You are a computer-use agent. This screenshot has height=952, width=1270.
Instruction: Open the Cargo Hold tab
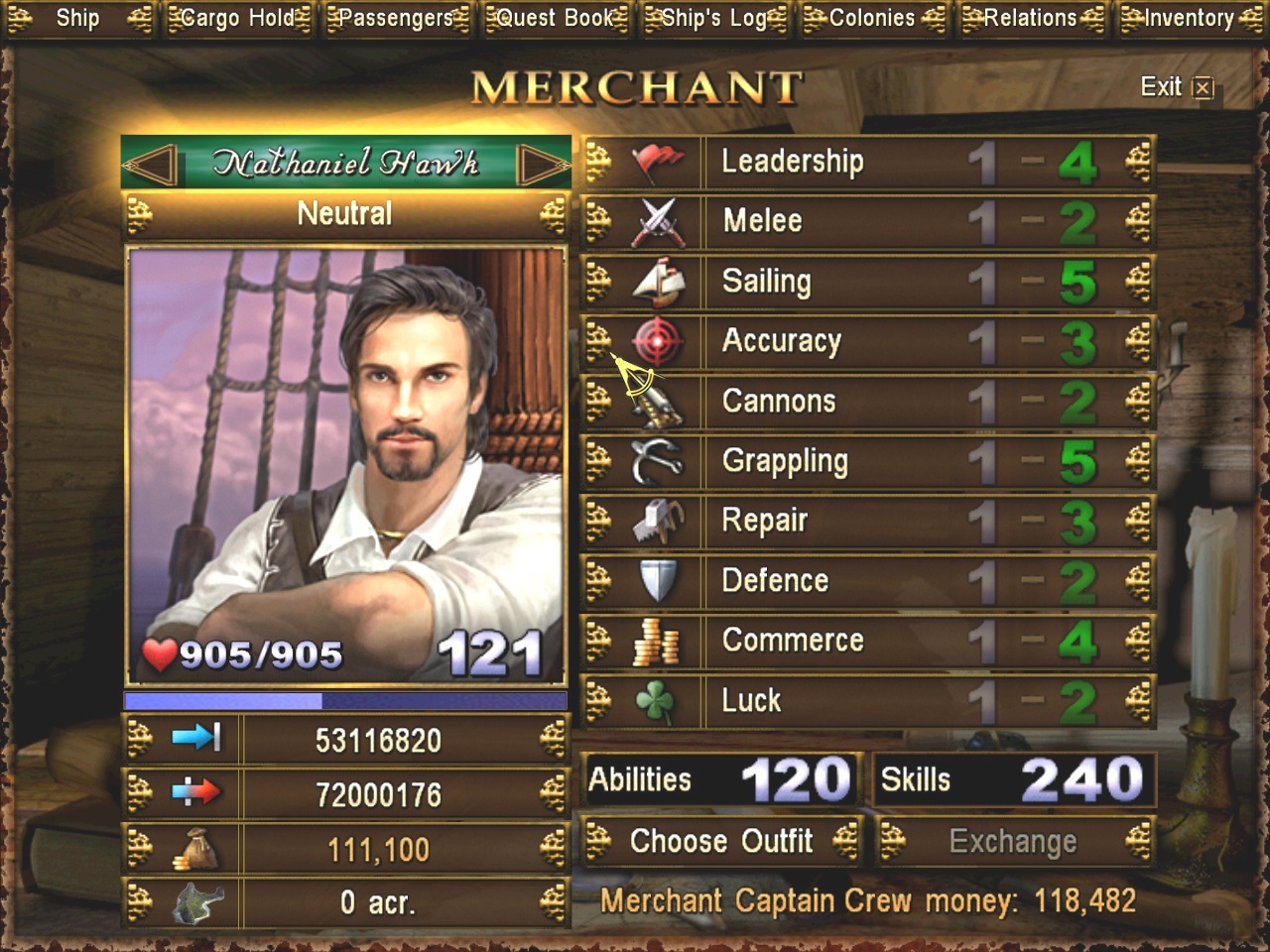238,18
